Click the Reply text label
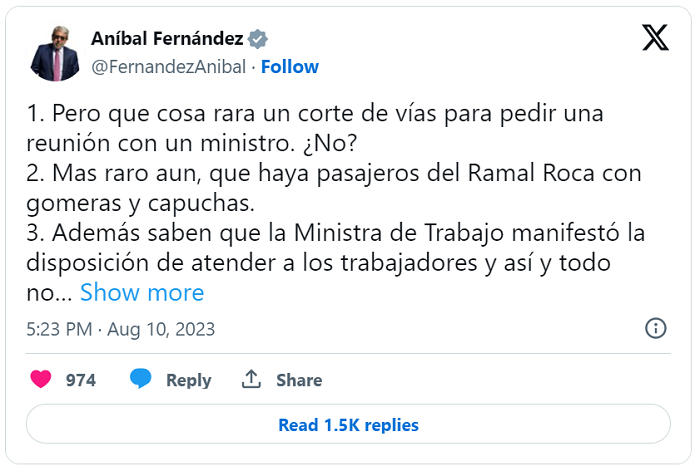Viewport: 700px width, 471px height. pos(189,380)
